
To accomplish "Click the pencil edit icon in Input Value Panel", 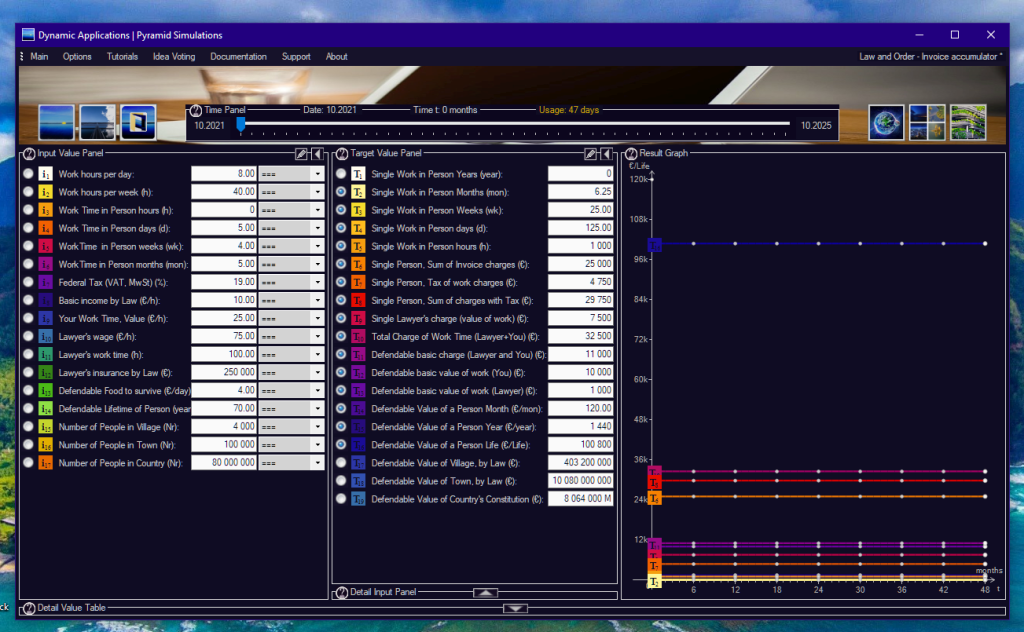I will coord(301,154).
